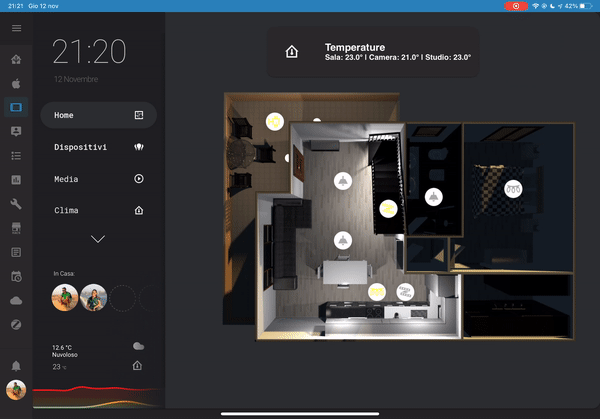Toggle the bedroom spotlights in dark room
The width and height of the screenshot is (600, 419).
(x=513, y=187)
